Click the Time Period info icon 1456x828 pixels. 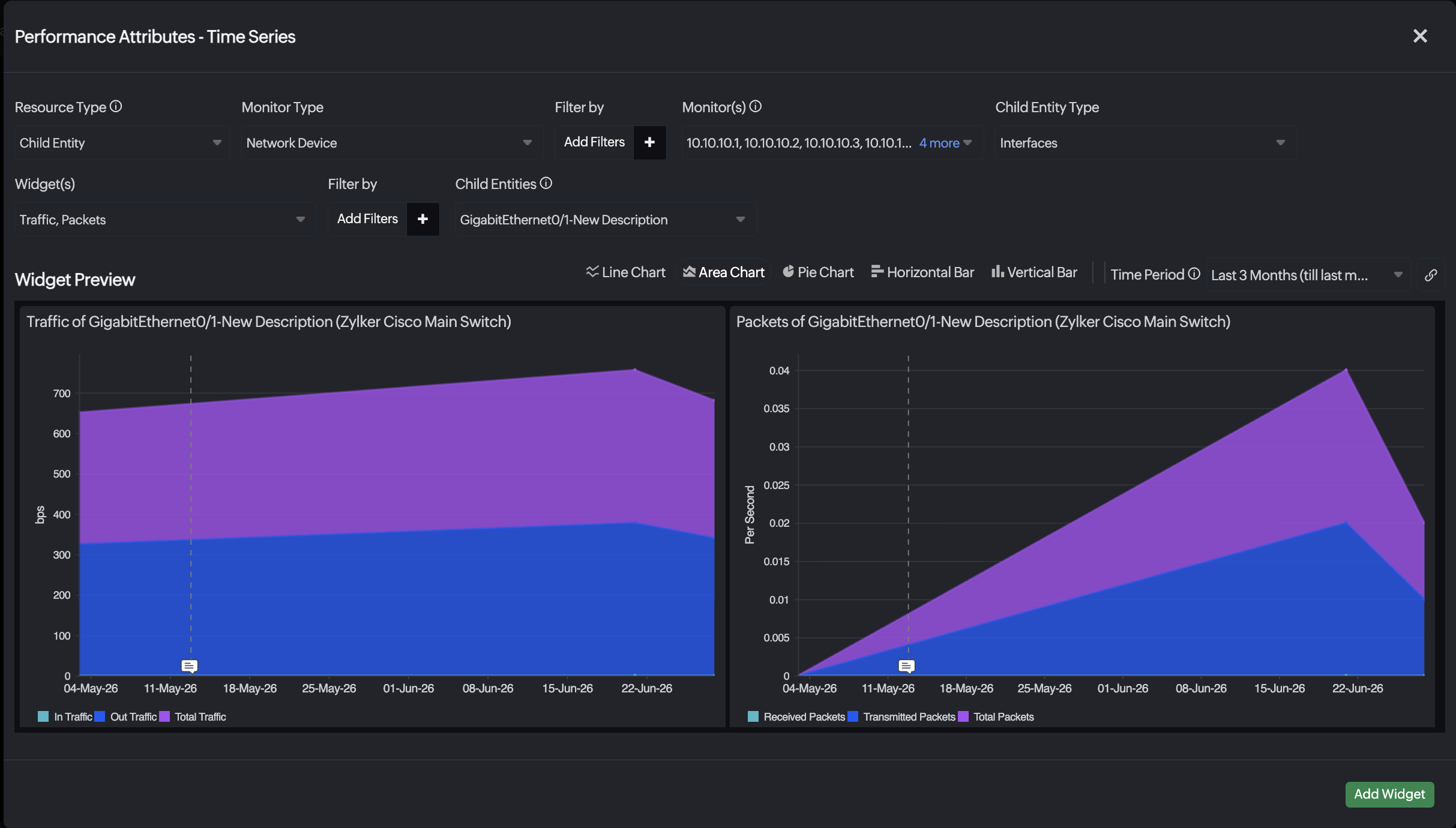click(1194, 274)
